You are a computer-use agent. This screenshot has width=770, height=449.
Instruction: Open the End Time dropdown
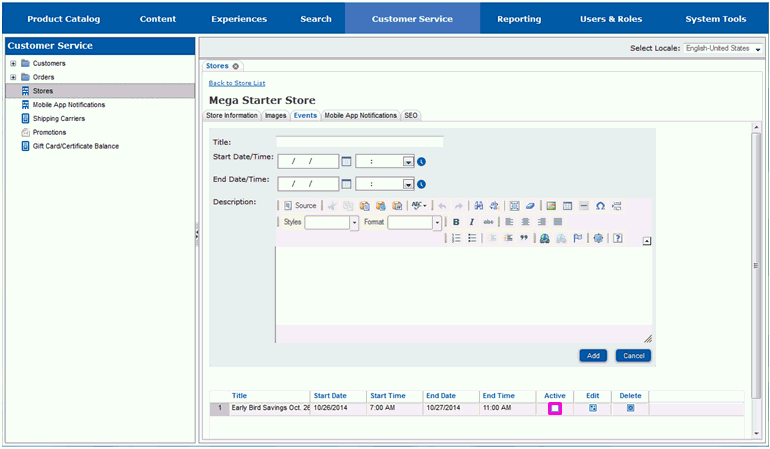pyautogui.click(x=408, y=184)
